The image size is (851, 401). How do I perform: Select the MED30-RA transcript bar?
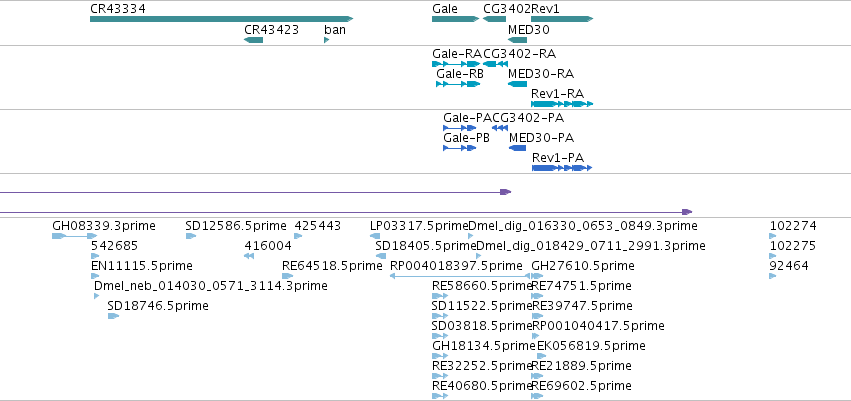517,84
